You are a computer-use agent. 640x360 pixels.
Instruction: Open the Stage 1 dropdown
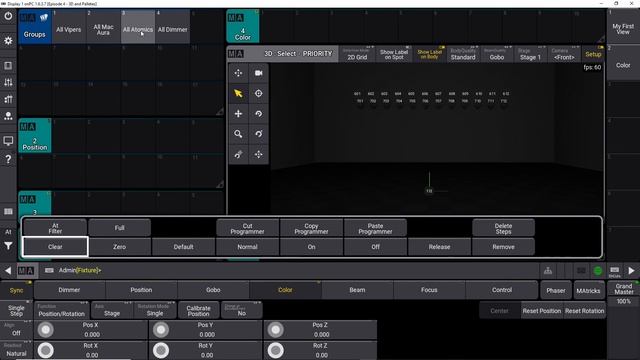530,54
